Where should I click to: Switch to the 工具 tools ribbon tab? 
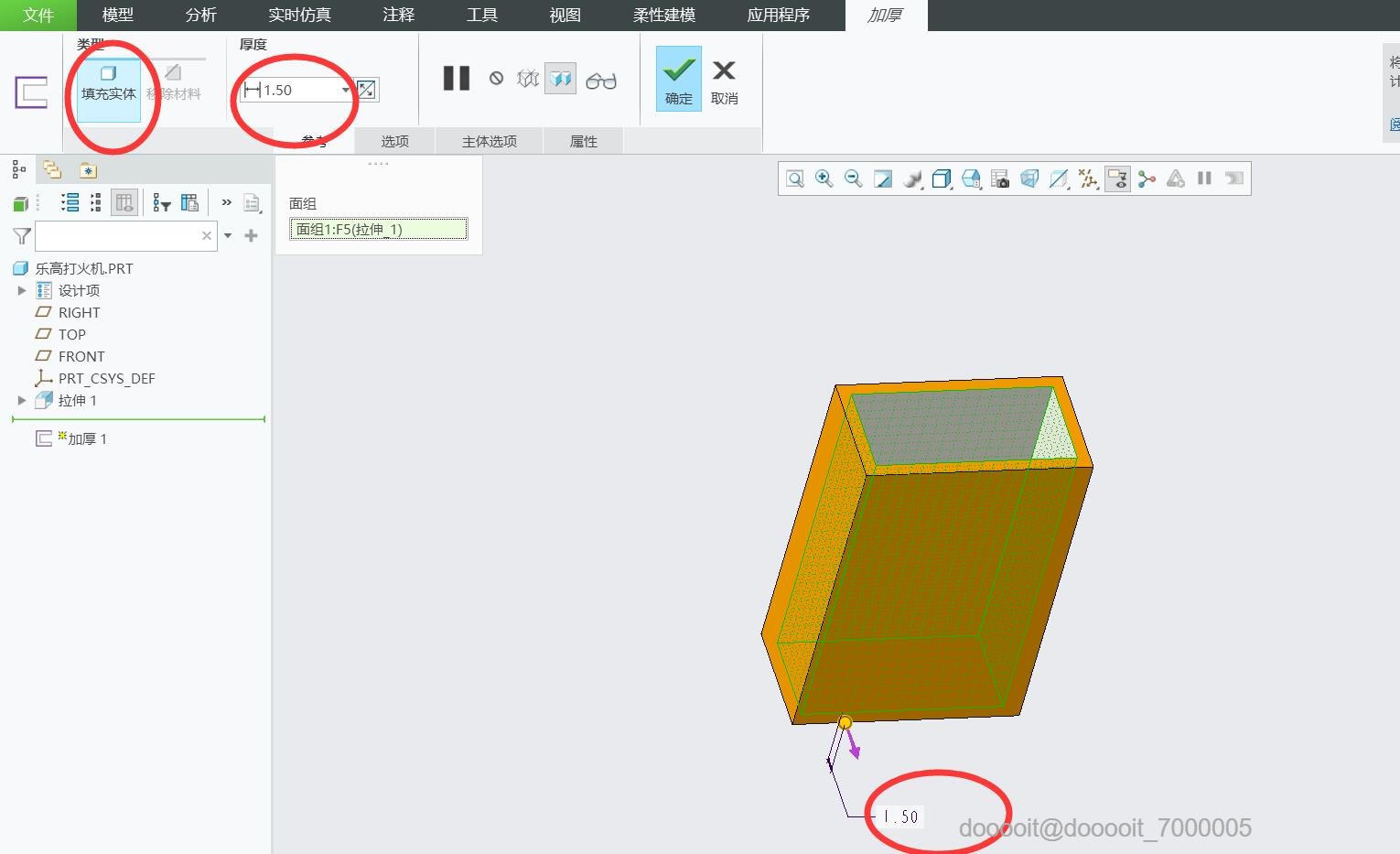point(482,15)
